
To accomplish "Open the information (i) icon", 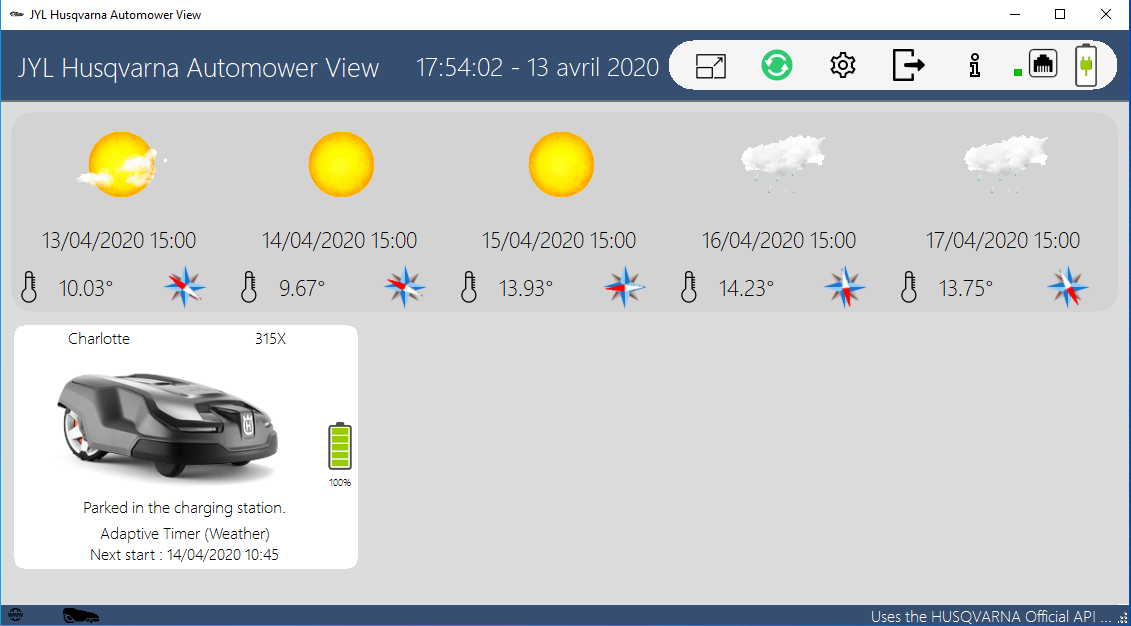I will point(975,66).
